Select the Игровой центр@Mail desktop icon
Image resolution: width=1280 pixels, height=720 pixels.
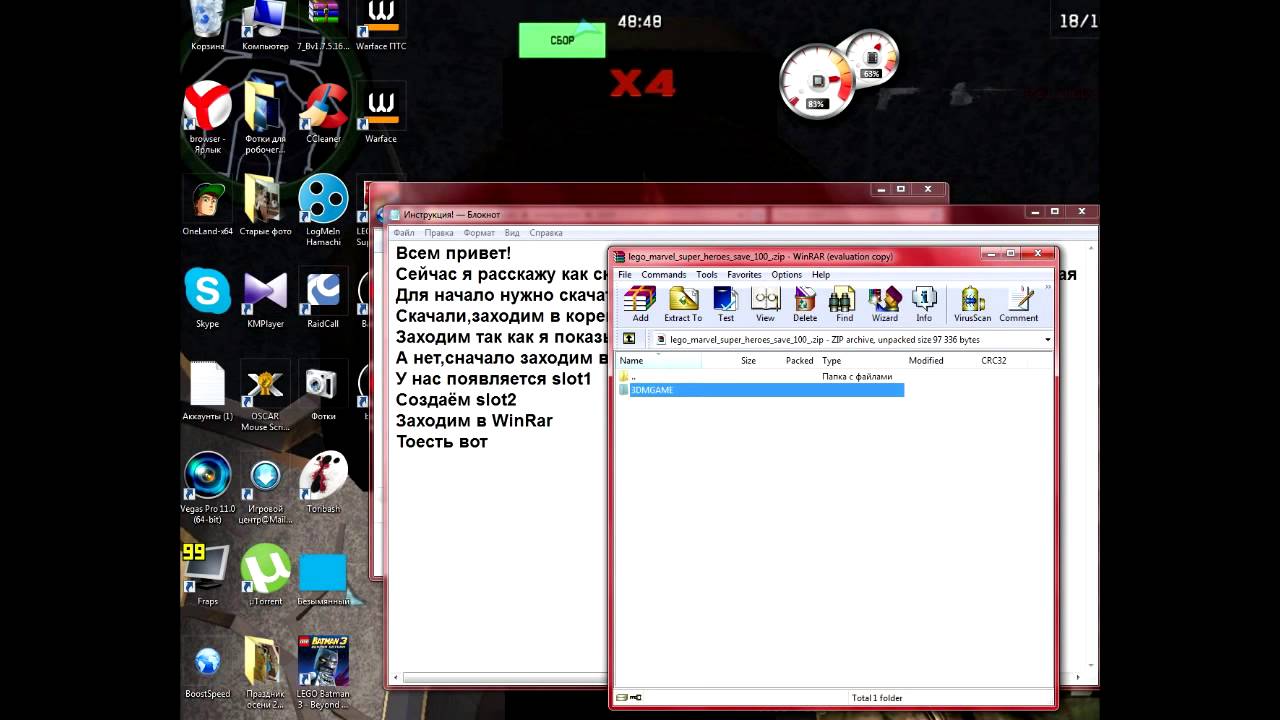[265, 488]
